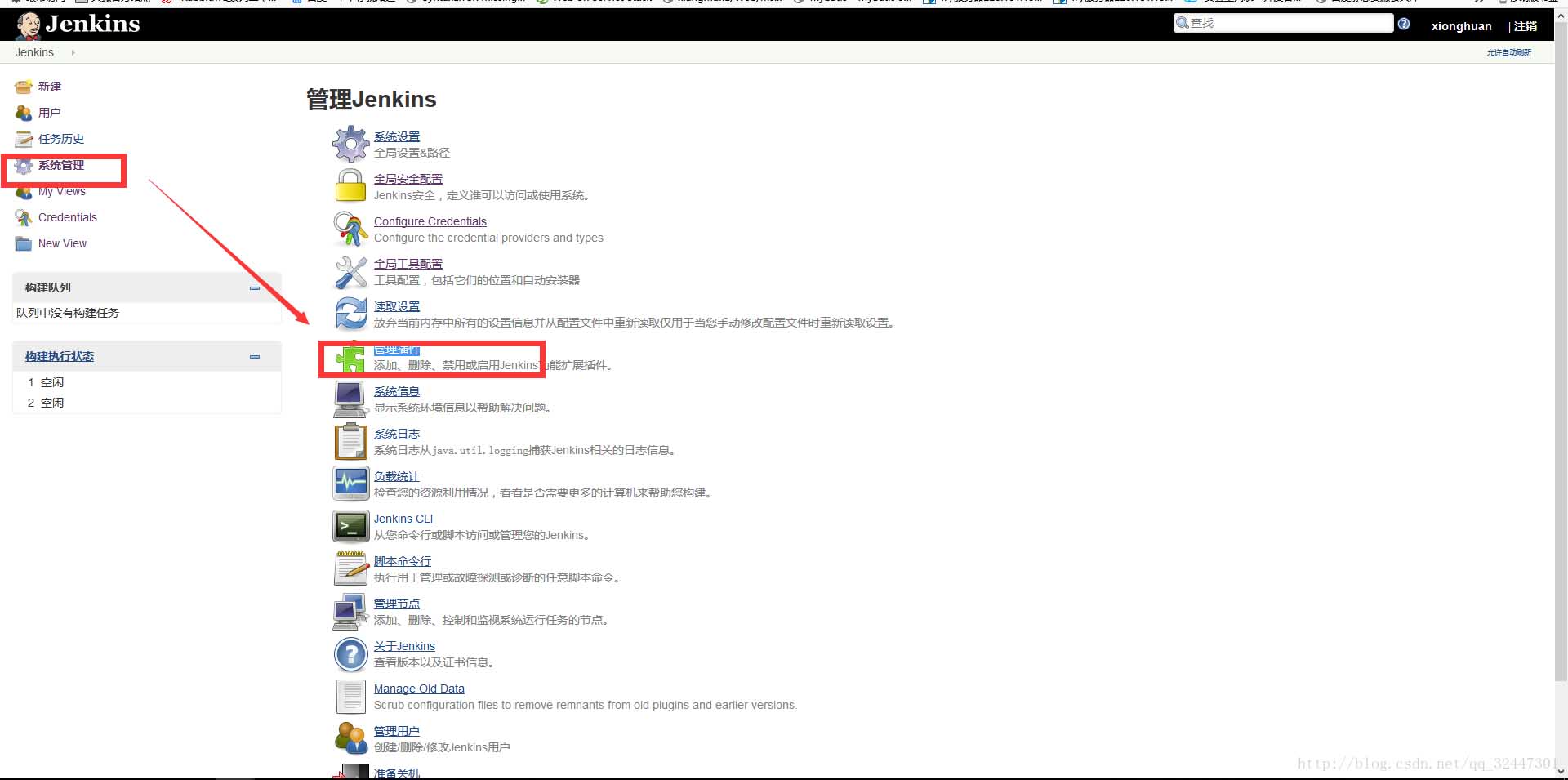Click the 注销 logout link
1568x780 pixels.
point(1526,26)
